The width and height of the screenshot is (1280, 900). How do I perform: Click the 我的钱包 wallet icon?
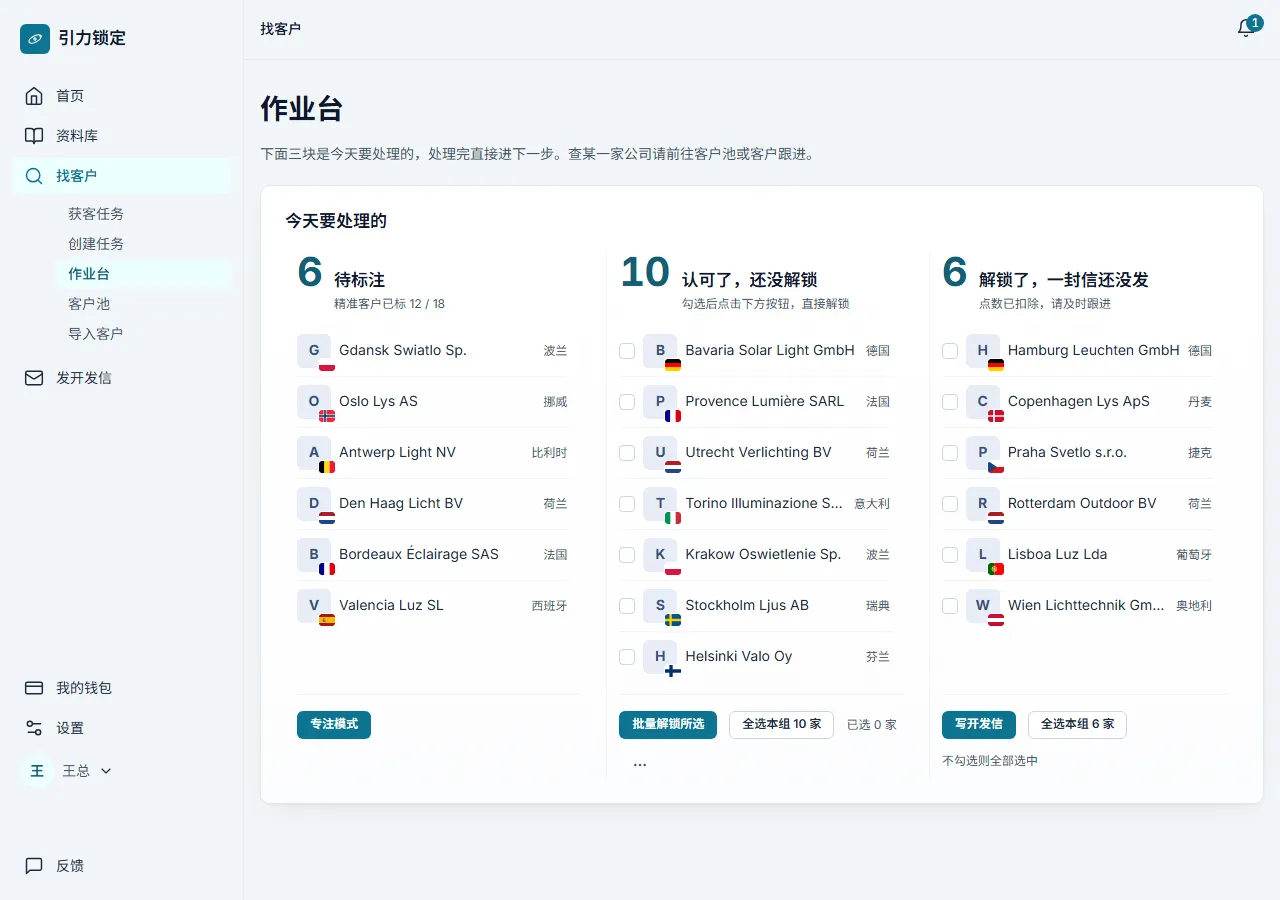coord(34,688)
